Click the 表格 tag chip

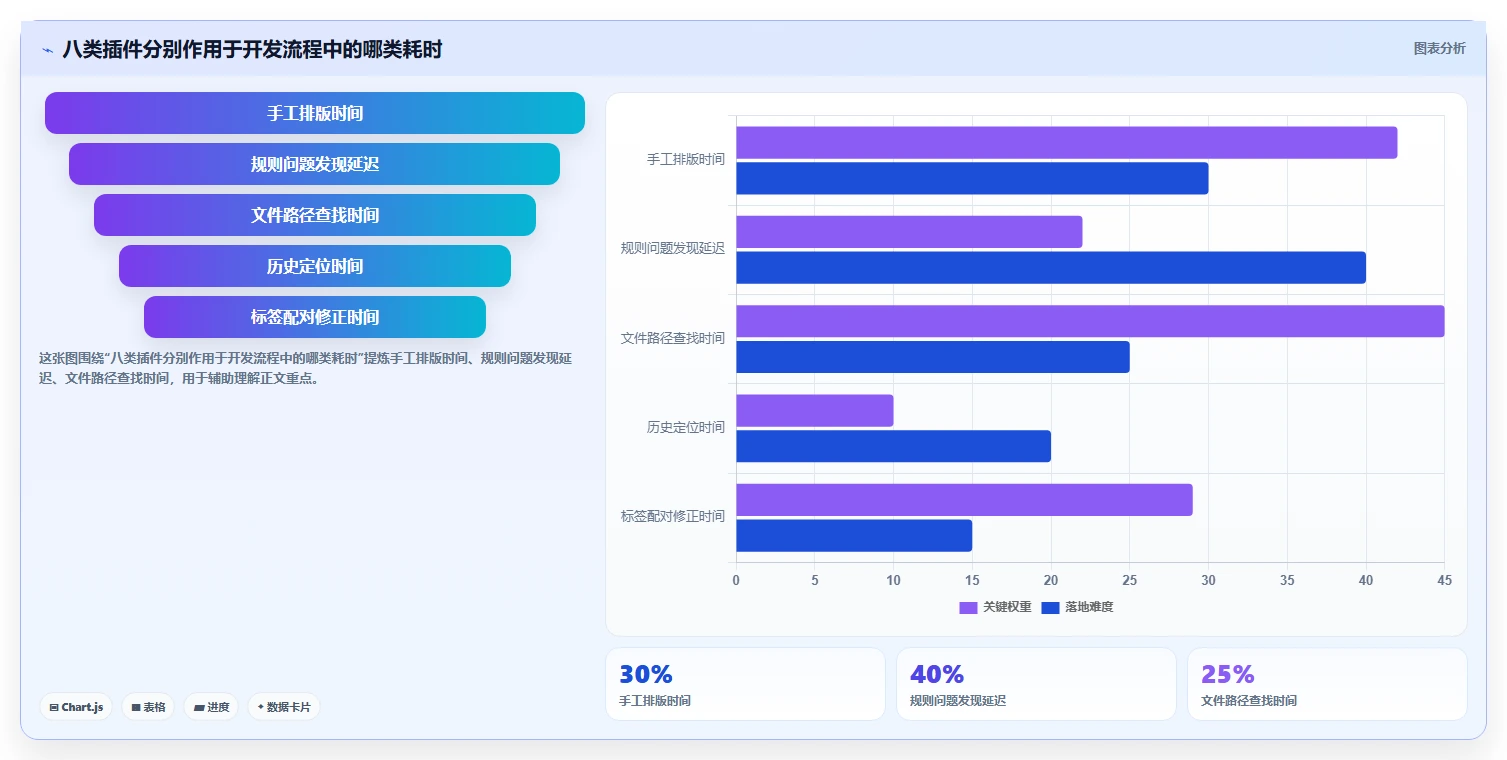(148, 707)
